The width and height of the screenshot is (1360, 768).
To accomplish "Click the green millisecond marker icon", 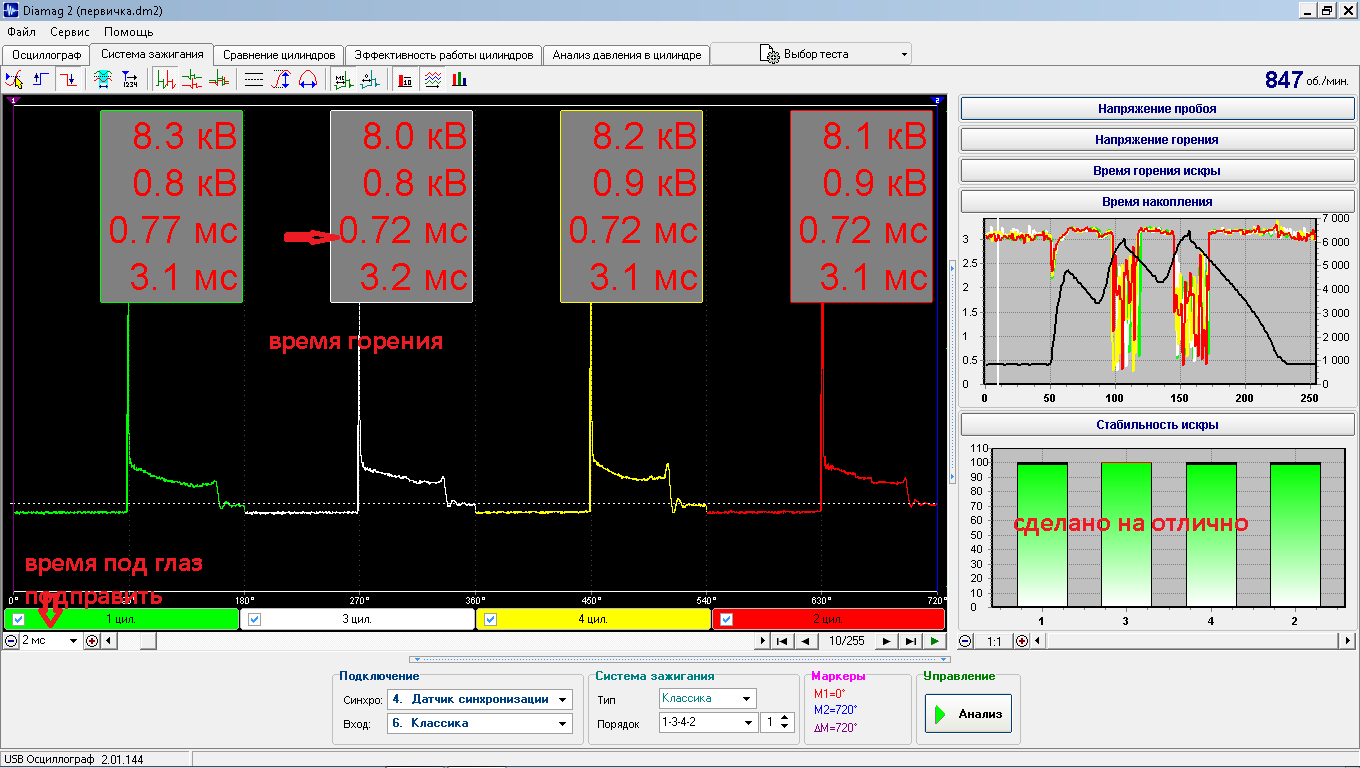I will pos(343,80).
